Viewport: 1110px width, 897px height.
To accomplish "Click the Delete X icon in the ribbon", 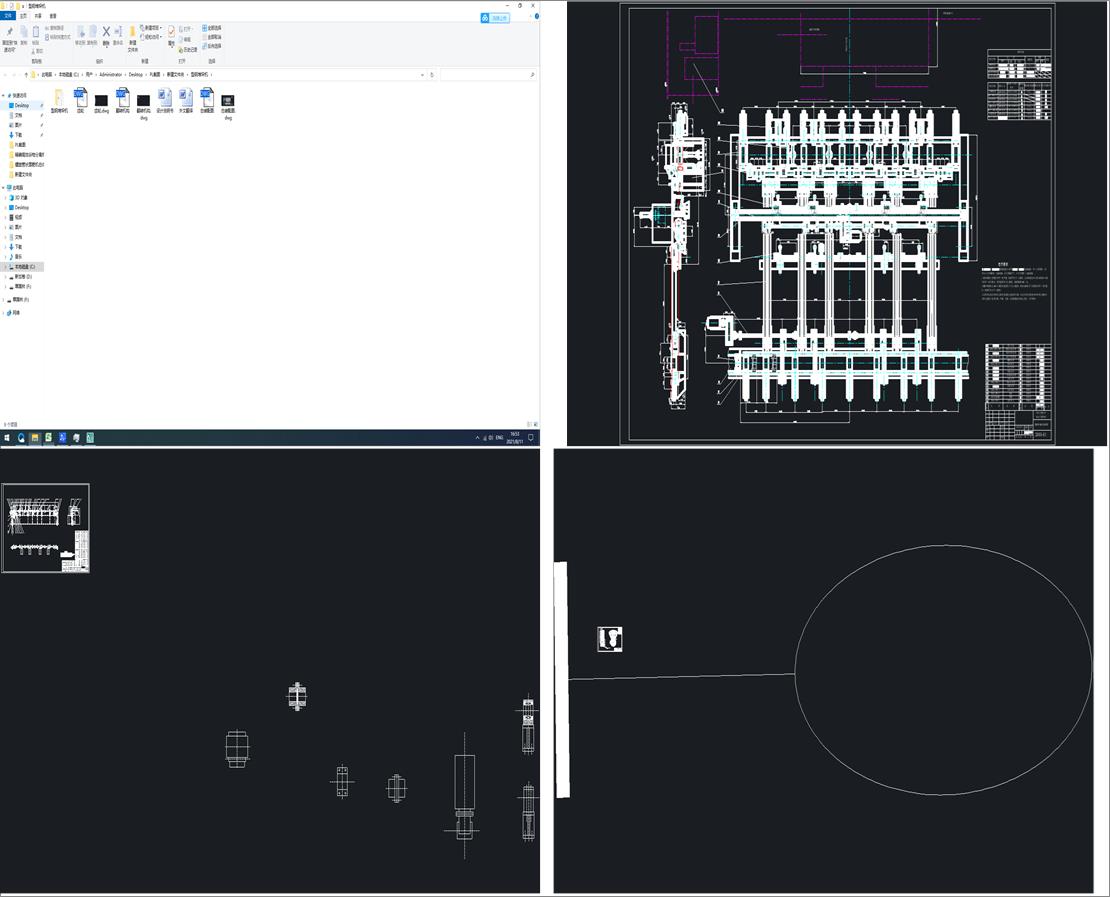I will point(106,32).
